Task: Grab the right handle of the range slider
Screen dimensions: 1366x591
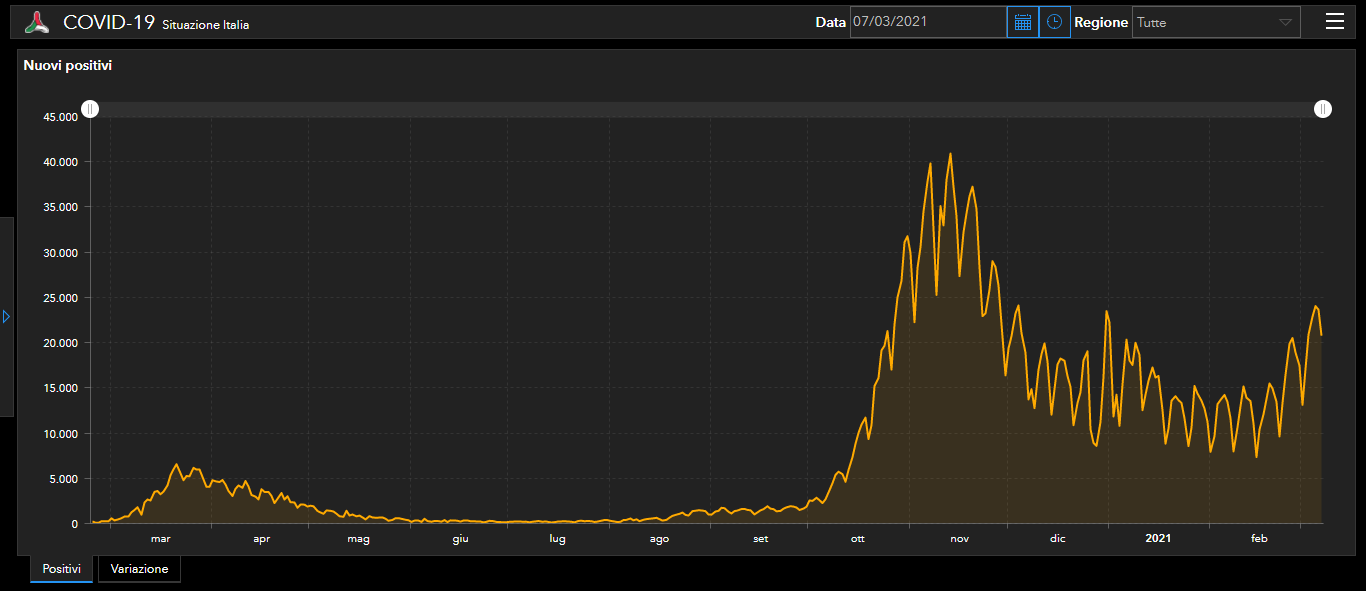Action: [x=1323, y=109]
